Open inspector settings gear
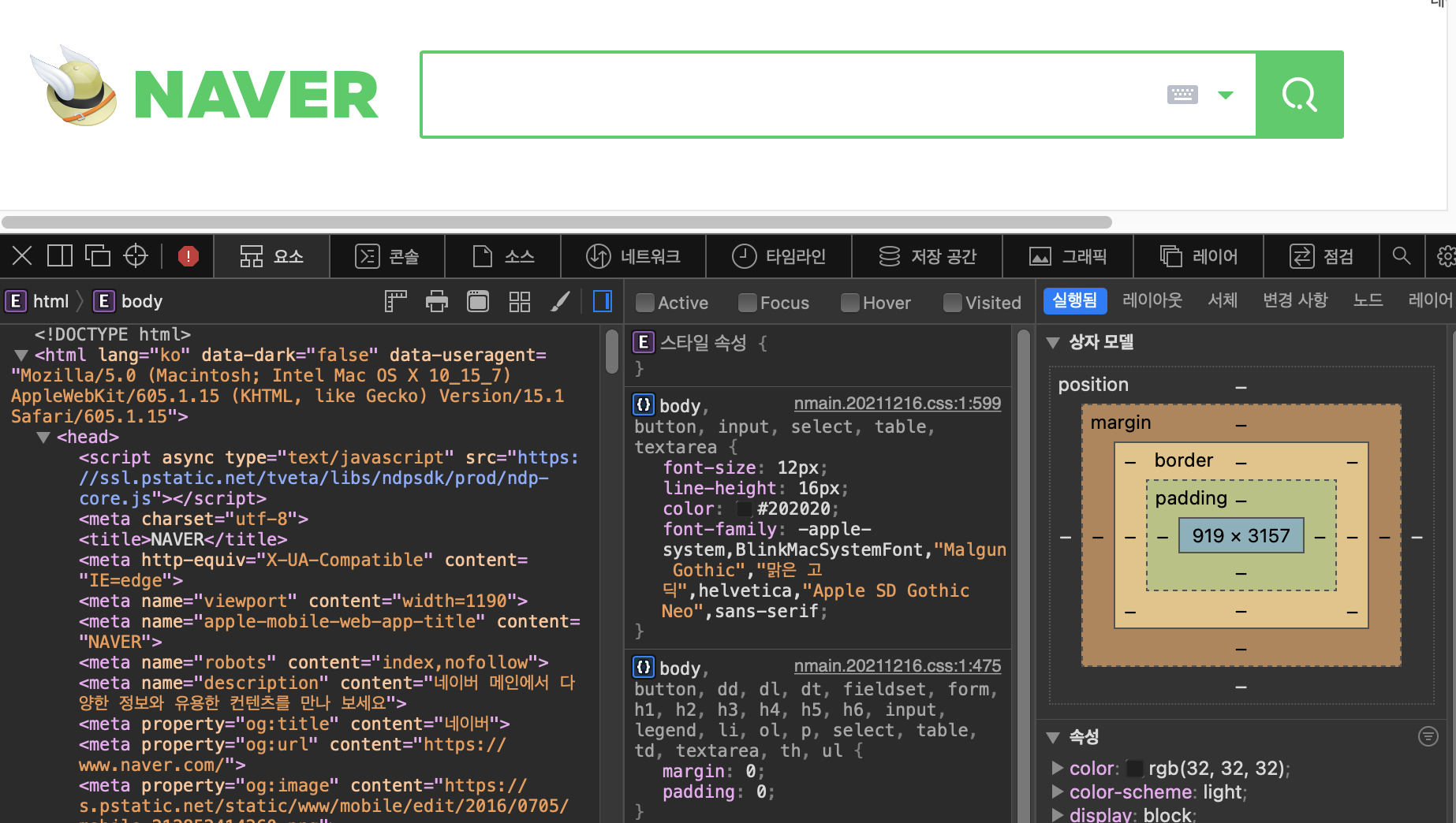1456x823 pixels. (x=1446, y=256)
